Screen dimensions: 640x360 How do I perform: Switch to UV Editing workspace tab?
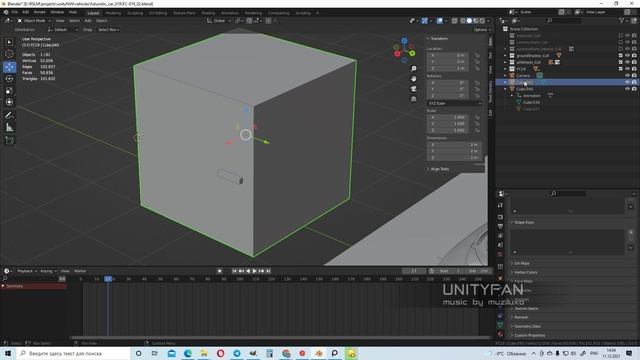tap(158, 13)
